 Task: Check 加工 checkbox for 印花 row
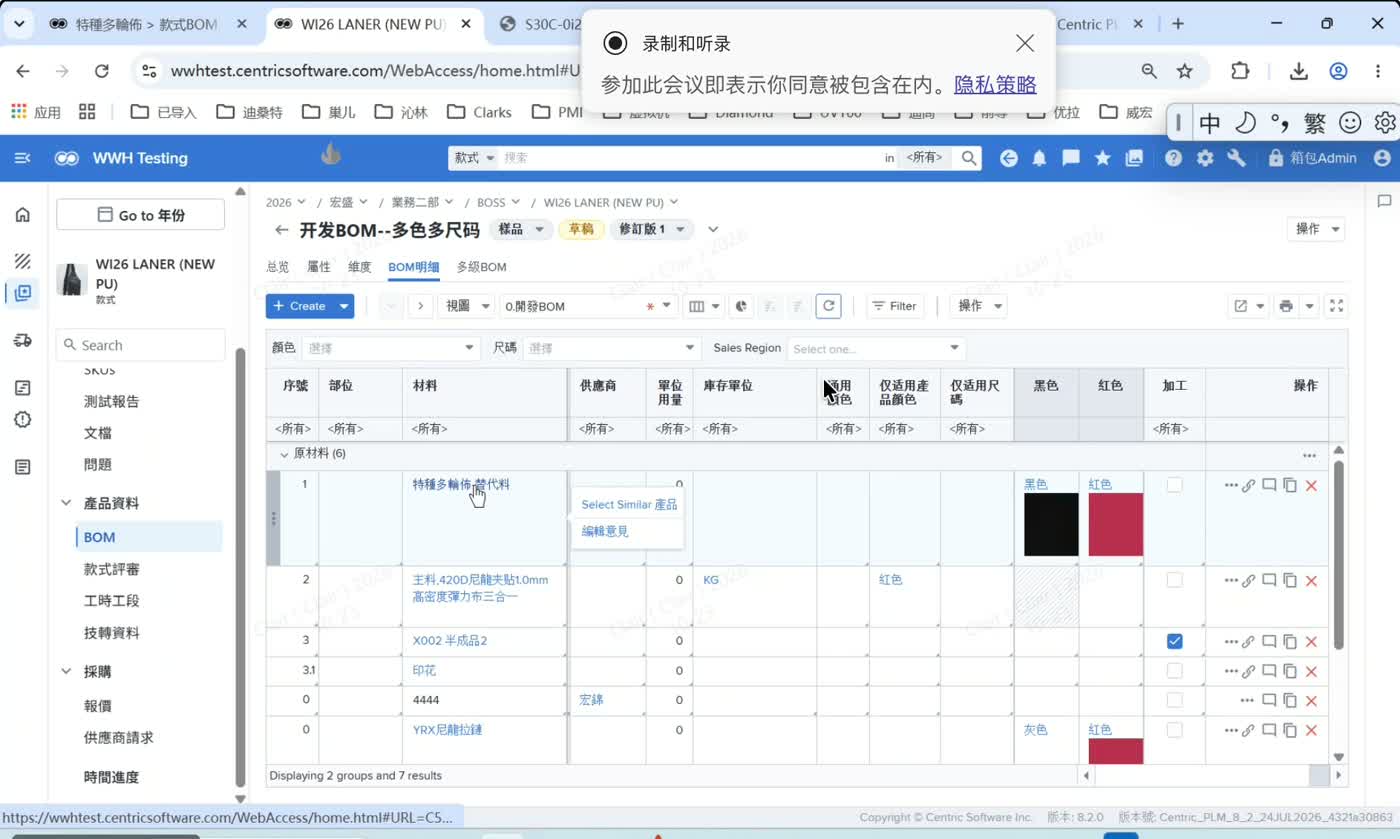(1175, 671)
